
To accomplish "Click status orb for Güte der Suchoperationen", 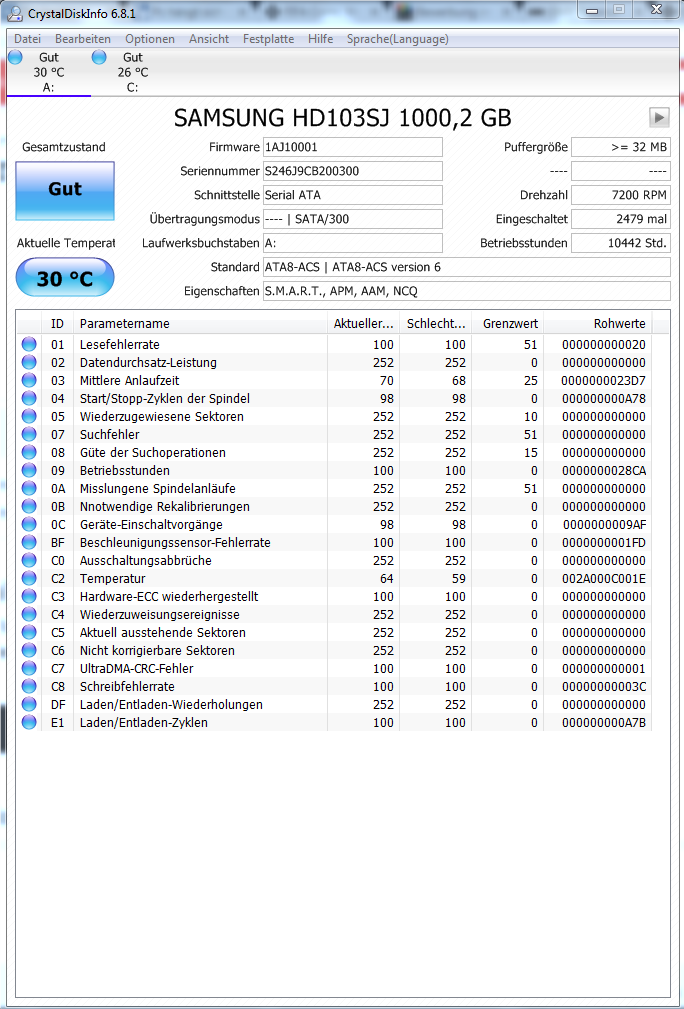I will (x=28, y=452).
